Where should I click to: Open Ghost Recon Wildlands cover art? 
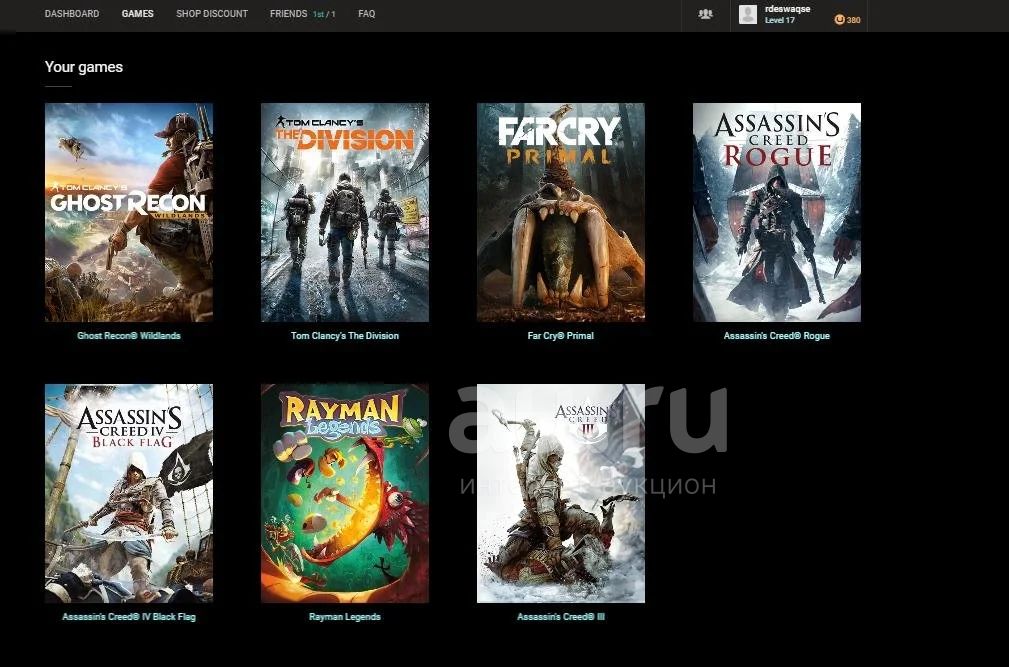129,212
